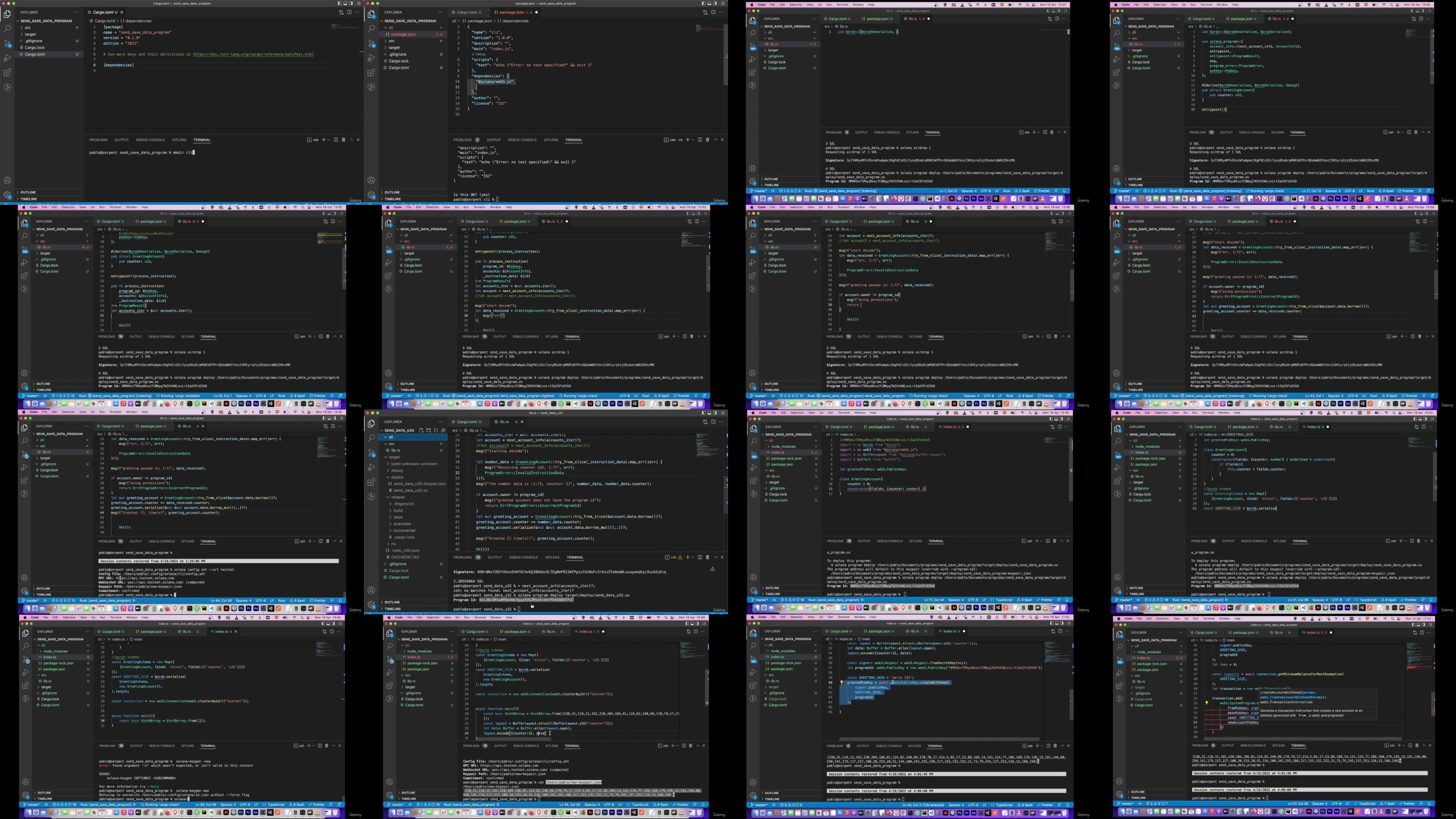Click the lightbulb quick-fix icon in 17:03 window
The width and height of the screenshot is (1456, 819).
[1207, 703]
